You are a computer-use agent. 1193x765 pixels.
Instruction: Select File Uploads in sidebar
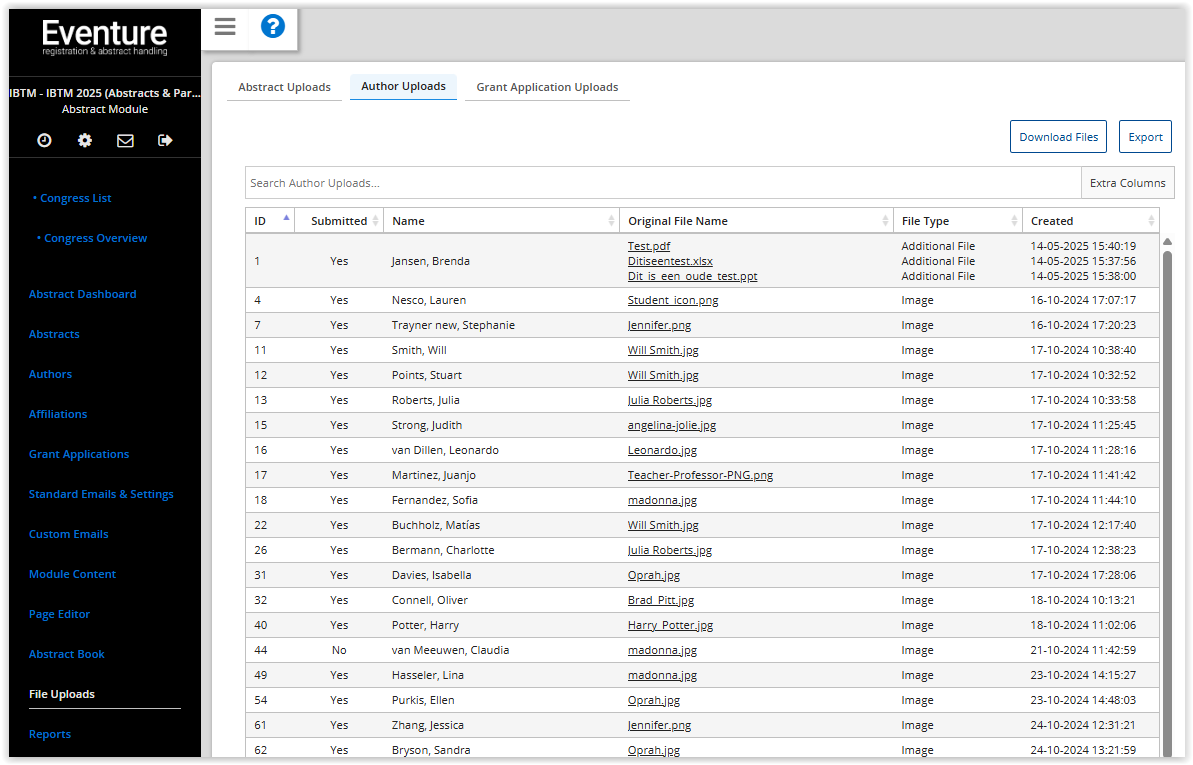(x=62, y=694)
